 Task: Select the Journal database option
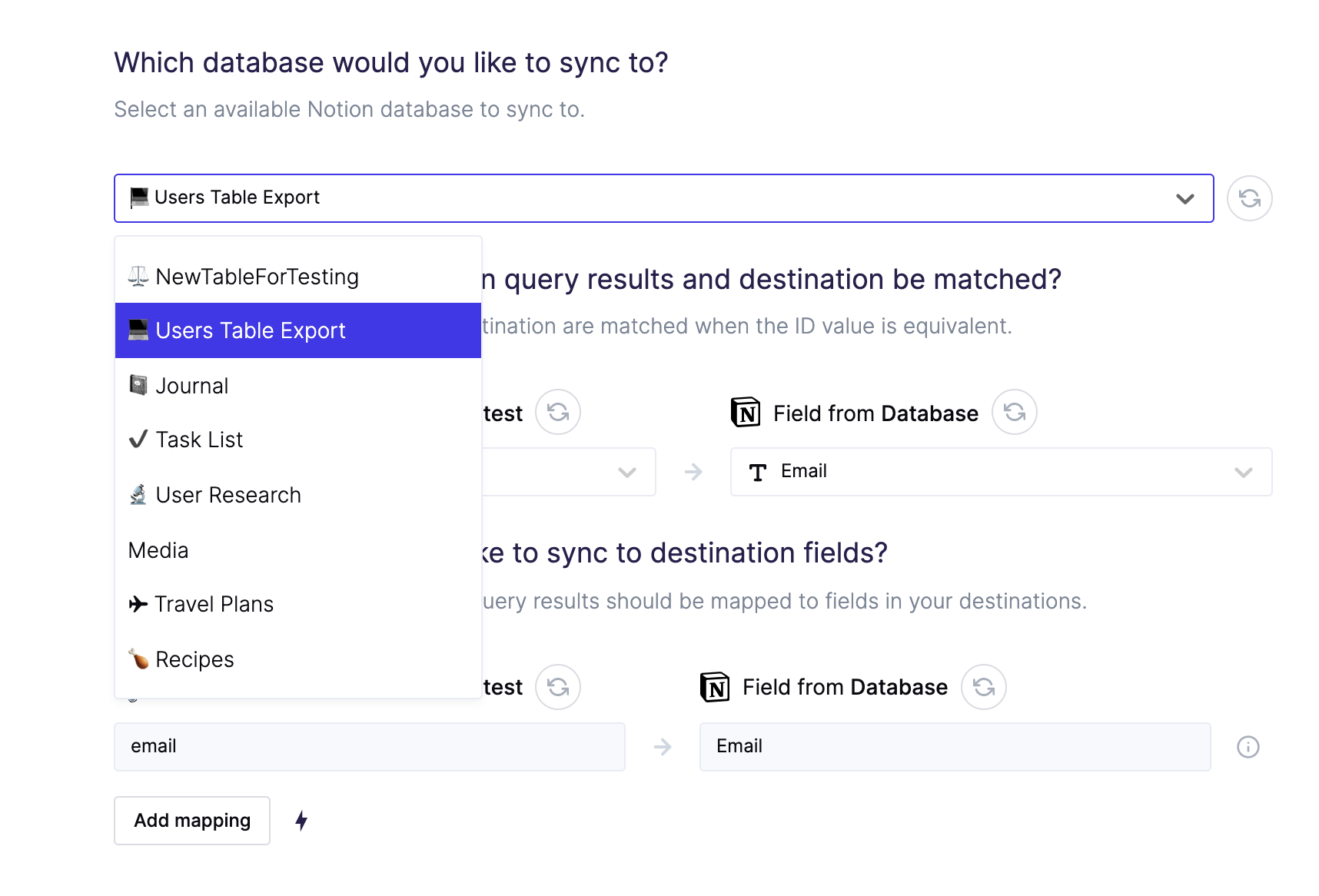click(x=298, y=386)
